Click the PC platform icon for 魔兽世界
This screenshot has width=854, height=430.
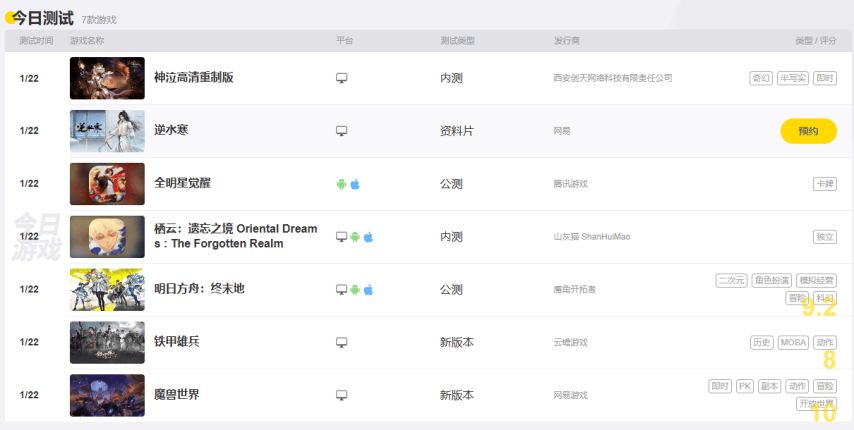coord(341,395)
